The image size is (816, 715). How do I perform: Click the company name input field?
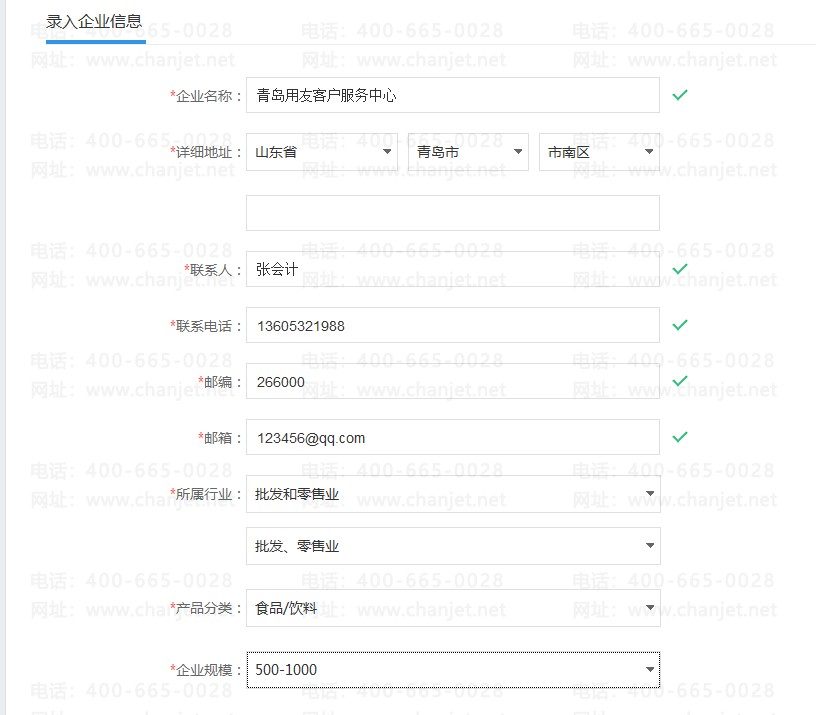pos(452,96)
